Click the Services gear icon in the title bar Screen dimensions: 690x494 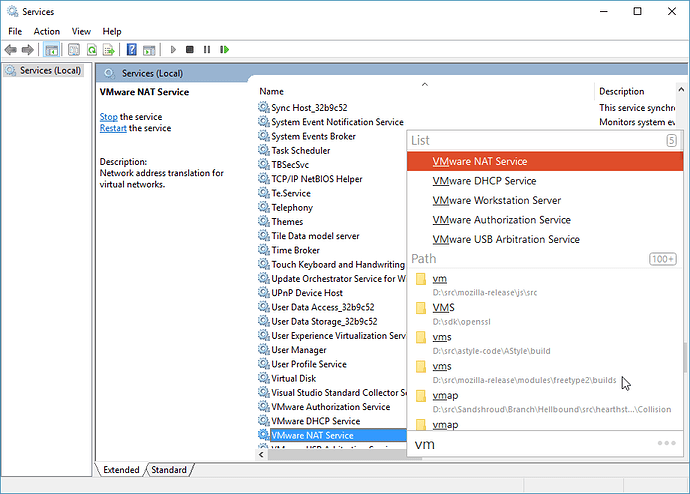coord(12,11)
